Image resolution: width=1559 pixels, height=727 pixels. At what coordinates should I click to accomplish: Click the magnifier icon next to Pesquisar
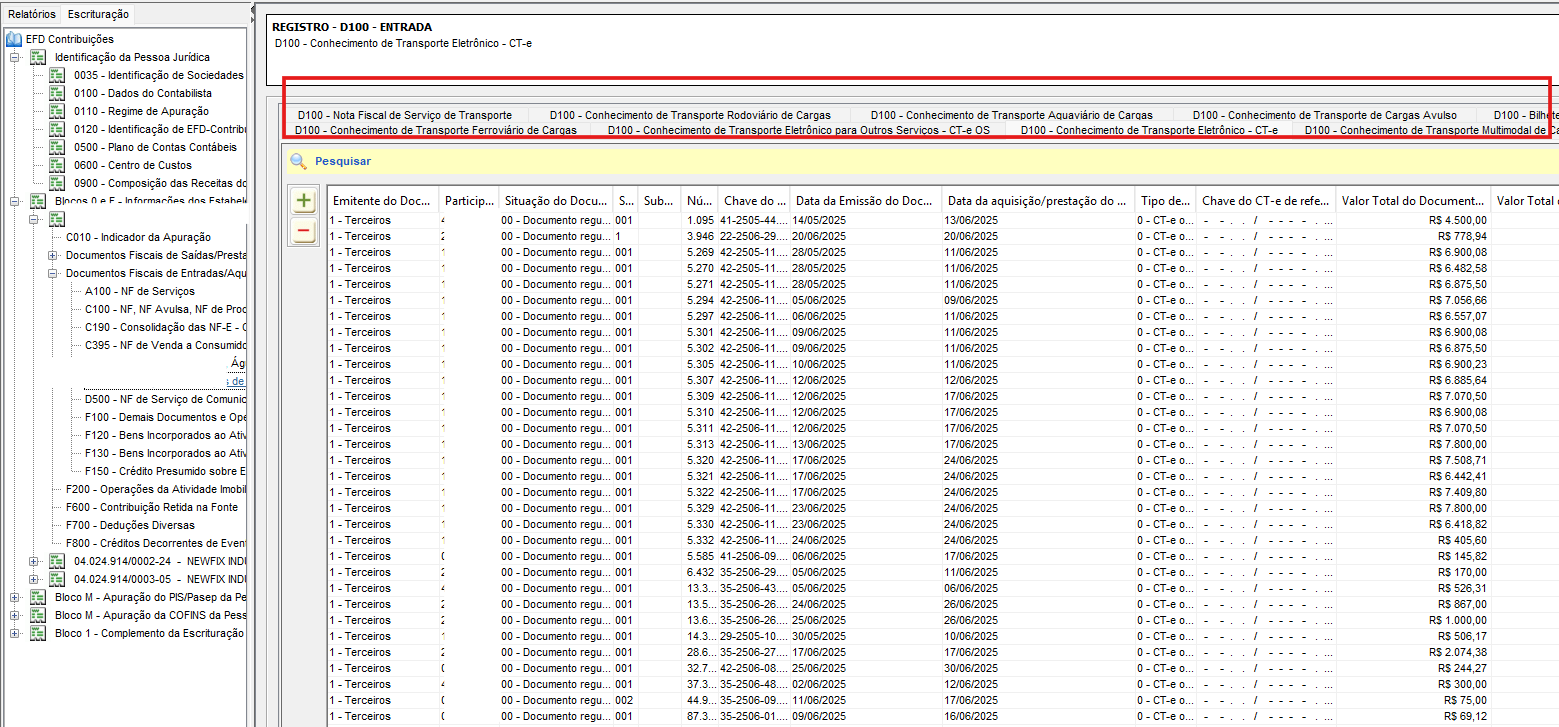point(298,161)
